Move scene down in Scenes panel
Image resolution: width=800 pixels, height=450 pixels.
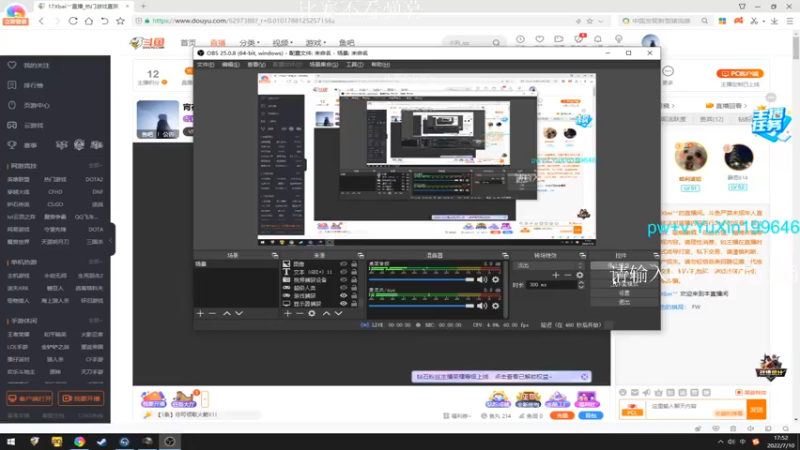(239, 313)
